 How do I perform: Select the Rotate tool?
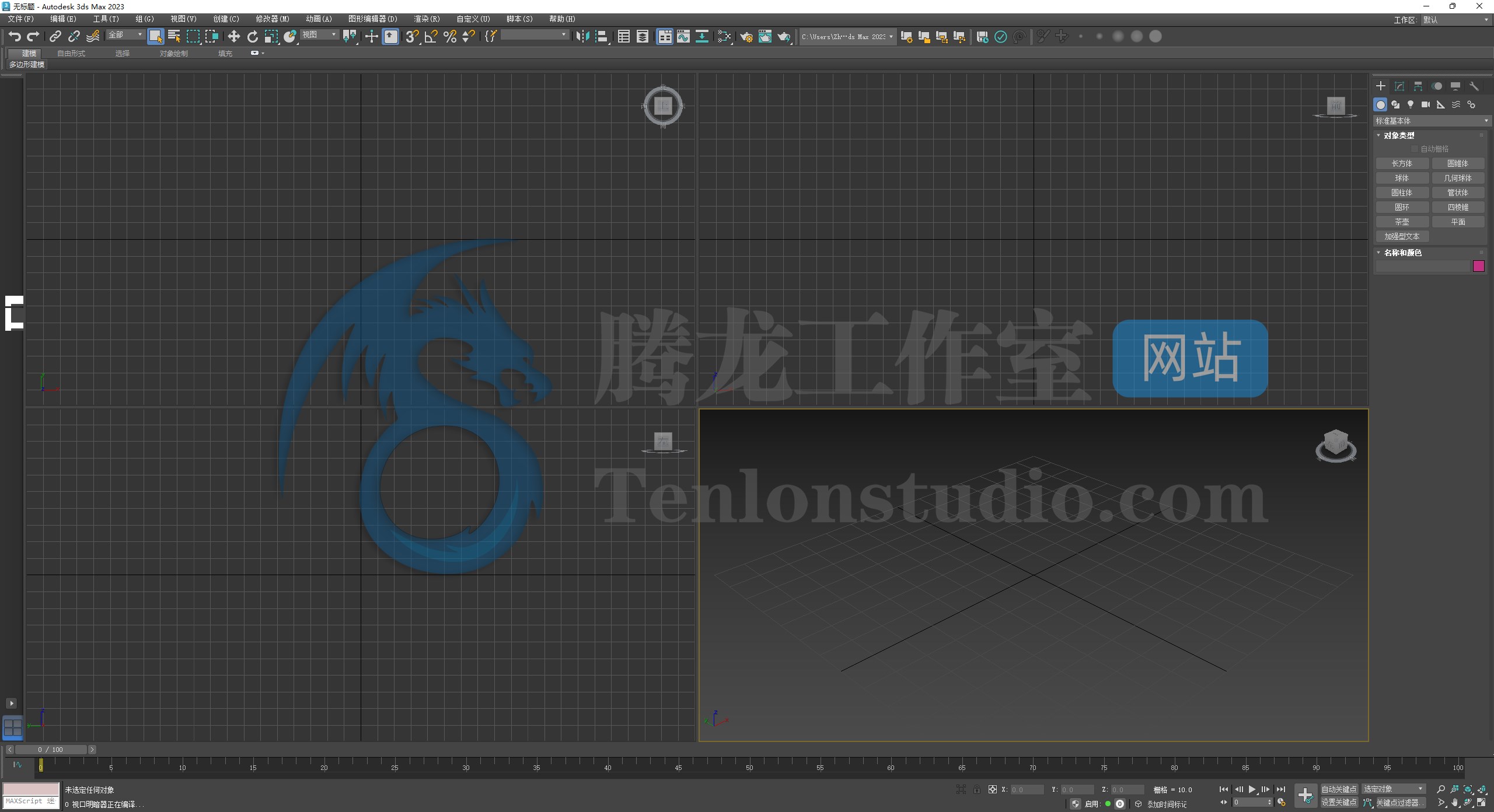(x=252, y=37)
